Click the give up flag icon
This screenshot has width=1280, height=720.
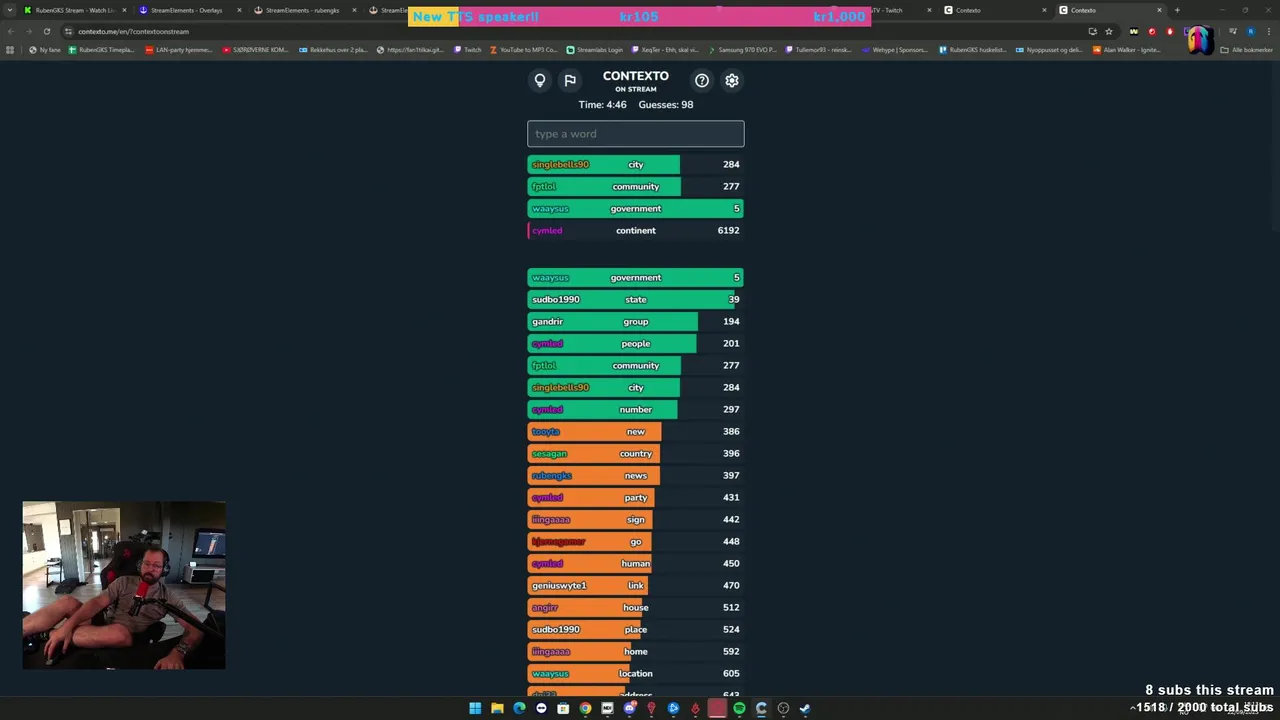pos(570,80)
